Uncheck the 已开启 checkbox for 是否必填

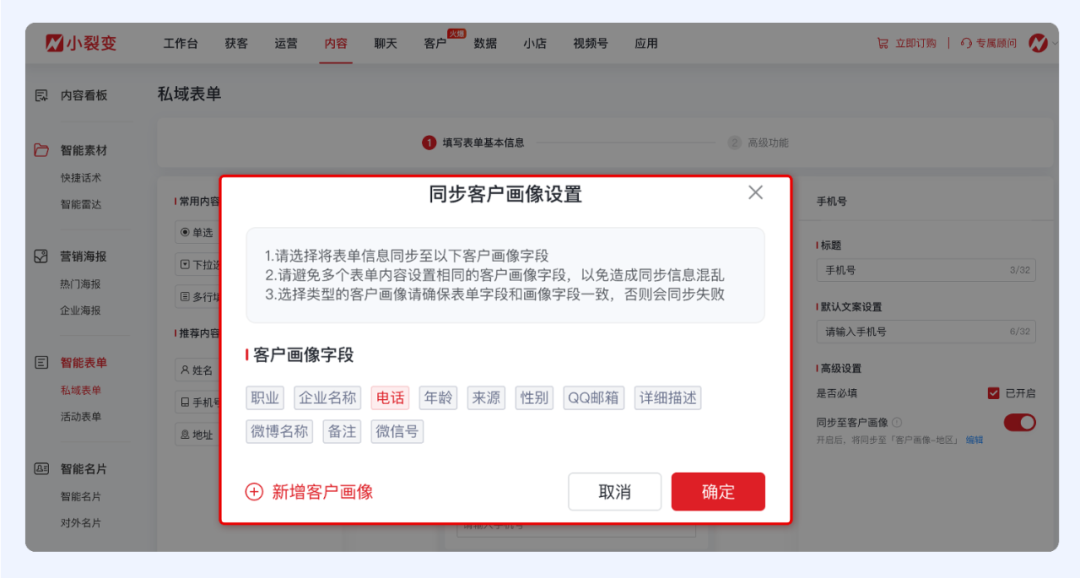(x=993, y=393)
